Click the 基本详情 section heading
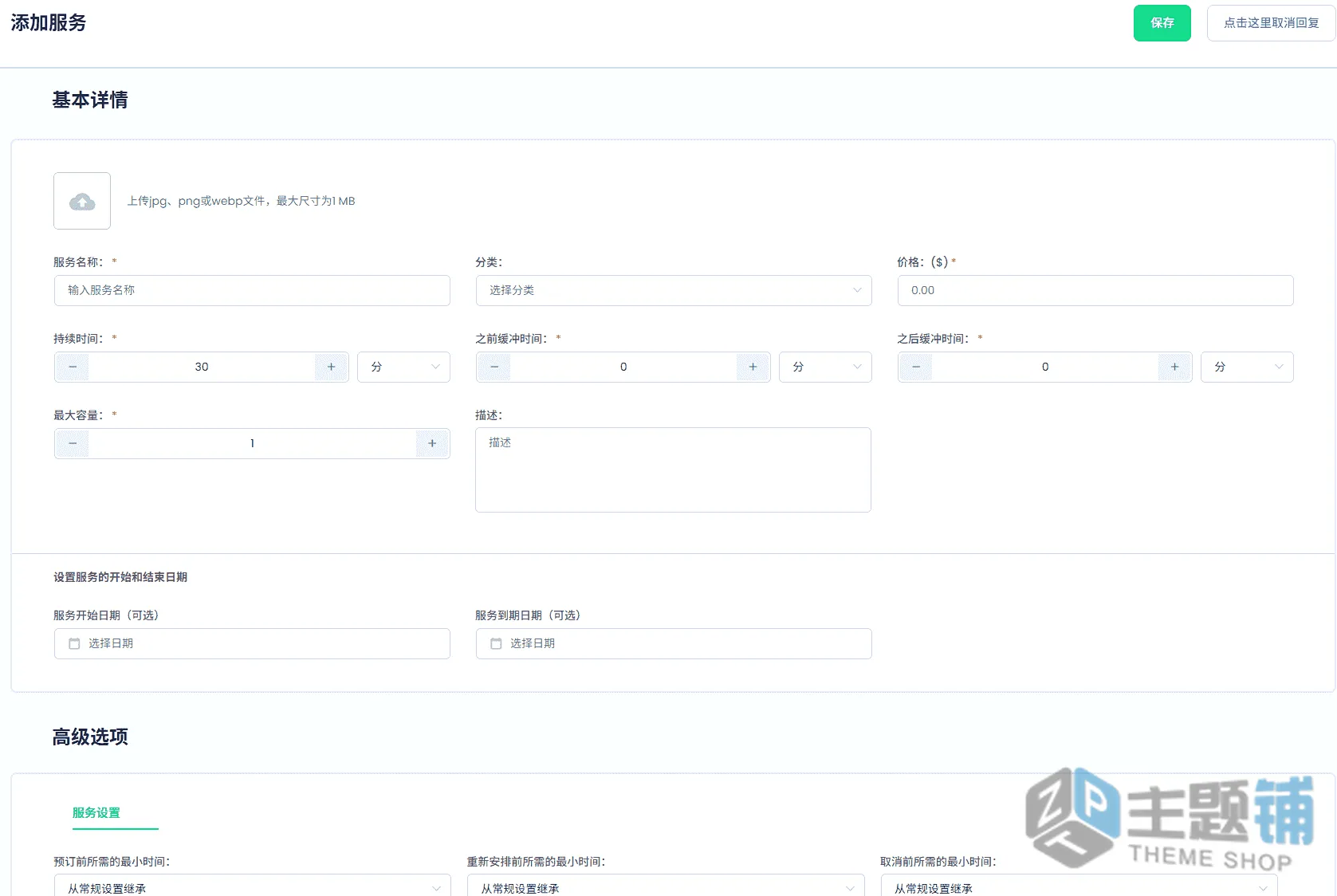Viewport: 1337px width, 896px height. (x=90, y=100)
